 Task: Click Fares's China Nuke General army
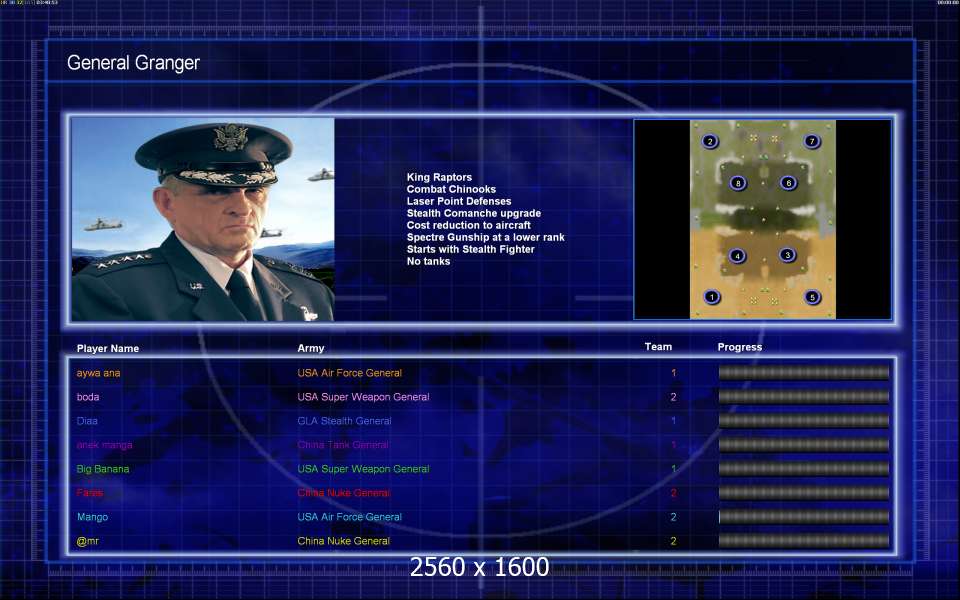click(x=343, y=493)
